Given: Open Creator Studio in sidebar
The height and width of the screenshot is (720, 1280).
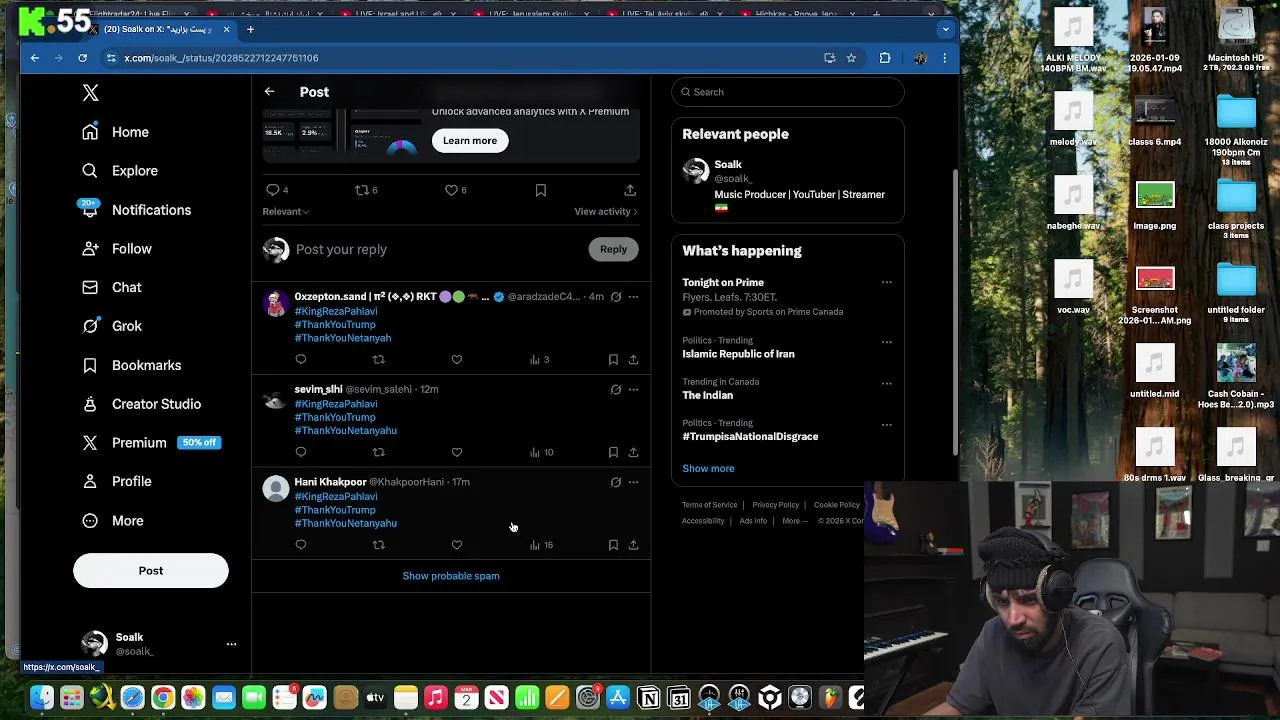Looking at the screenshot, I should coord(141,404).
